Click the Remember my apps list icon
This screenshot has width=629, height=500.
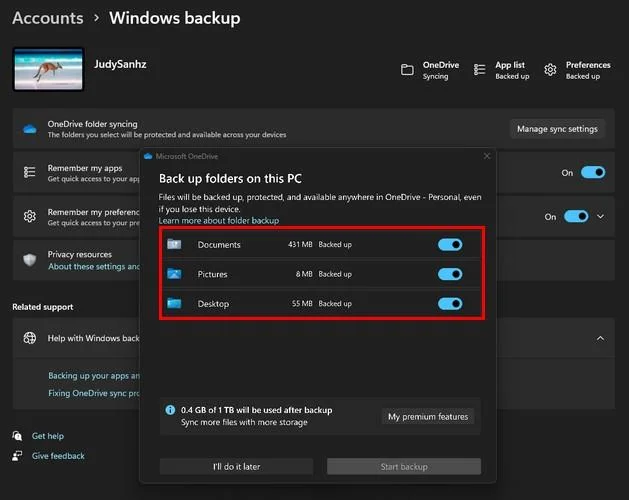tap(30, 172)
